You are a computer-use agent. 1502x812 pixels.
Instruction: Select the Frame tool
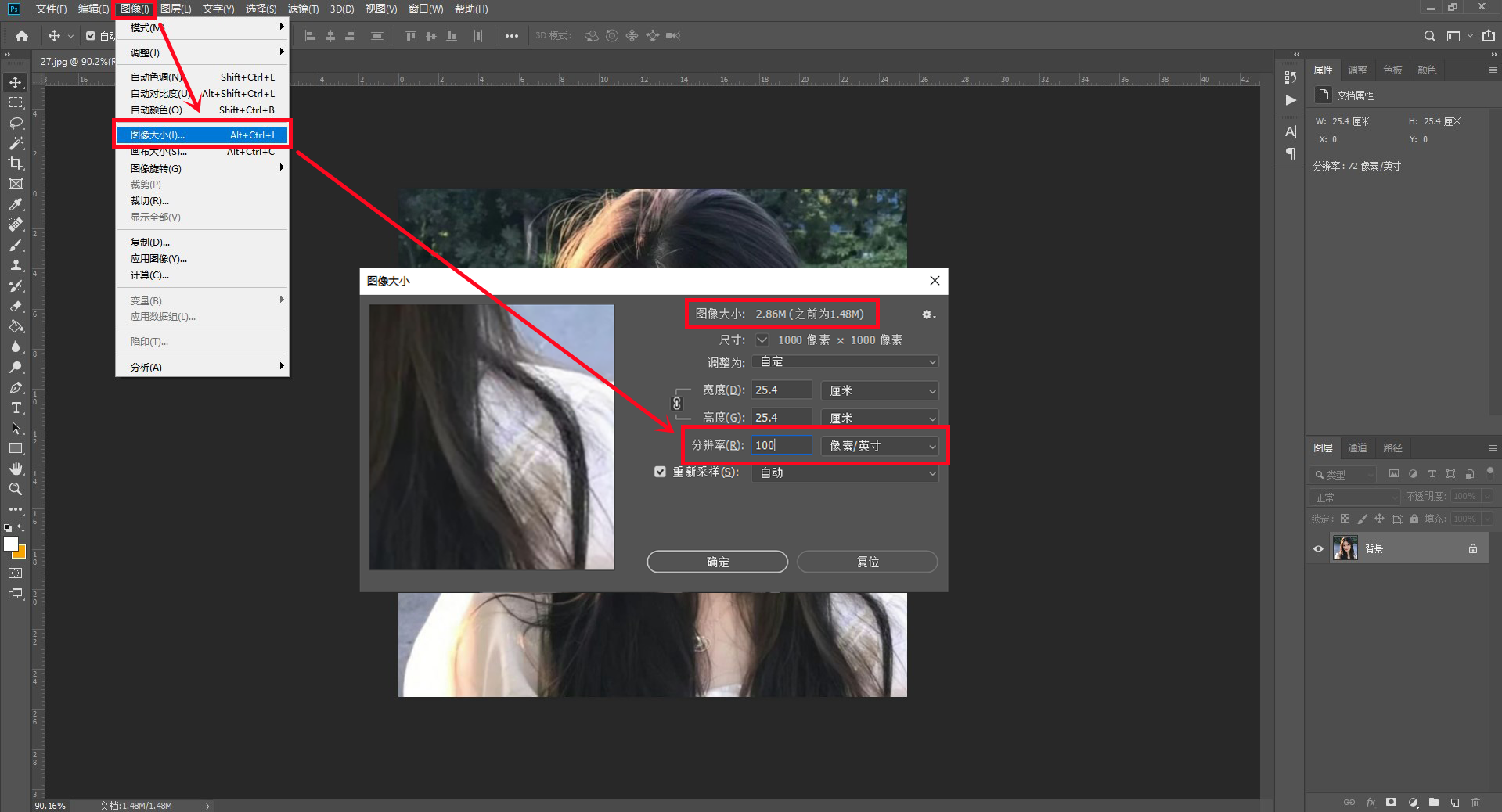pyautogui.click(x=16, y=184)
